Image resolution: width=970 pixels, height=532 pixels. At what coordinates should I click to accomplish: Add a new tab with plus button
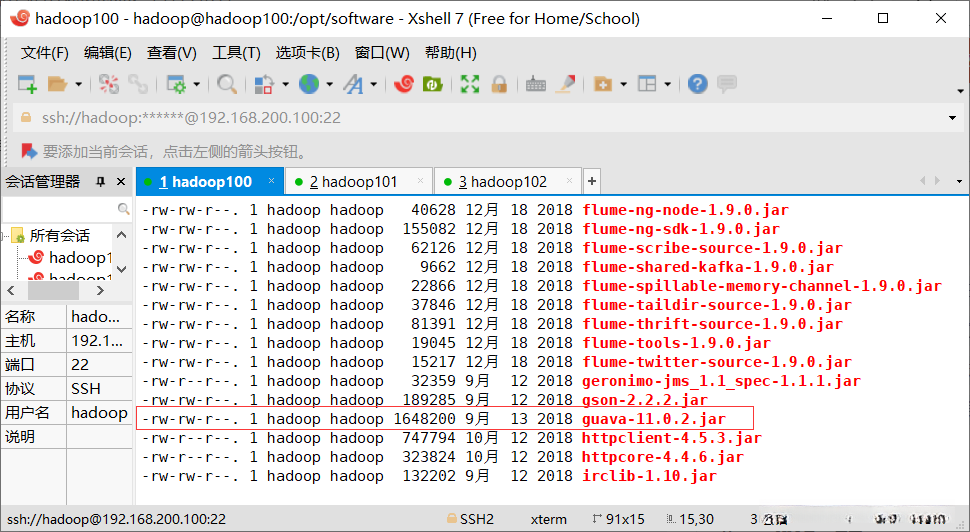pos(591,181)
